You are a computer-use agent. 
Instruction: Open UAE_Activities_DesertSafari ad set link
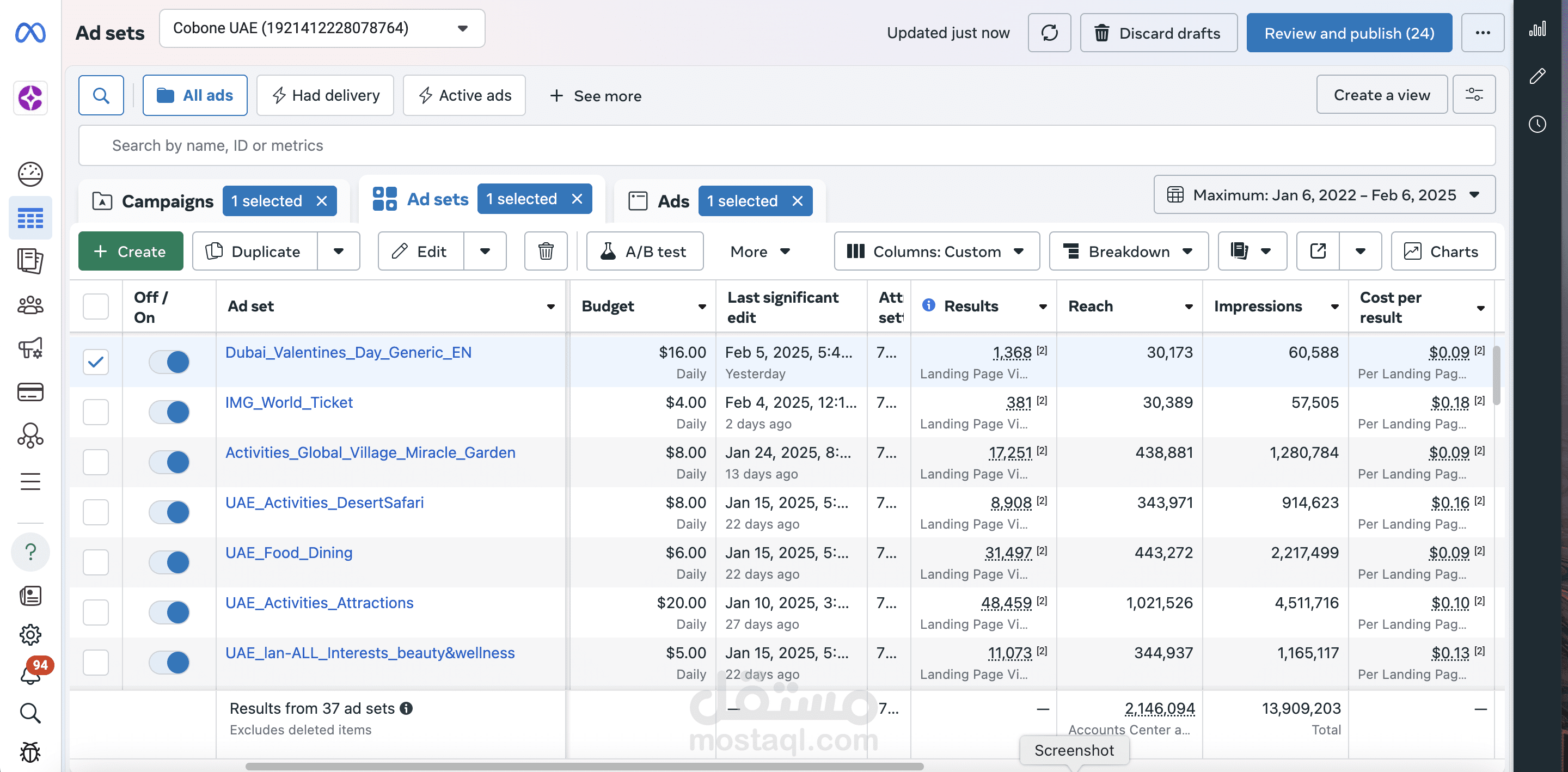click(324, 503)
